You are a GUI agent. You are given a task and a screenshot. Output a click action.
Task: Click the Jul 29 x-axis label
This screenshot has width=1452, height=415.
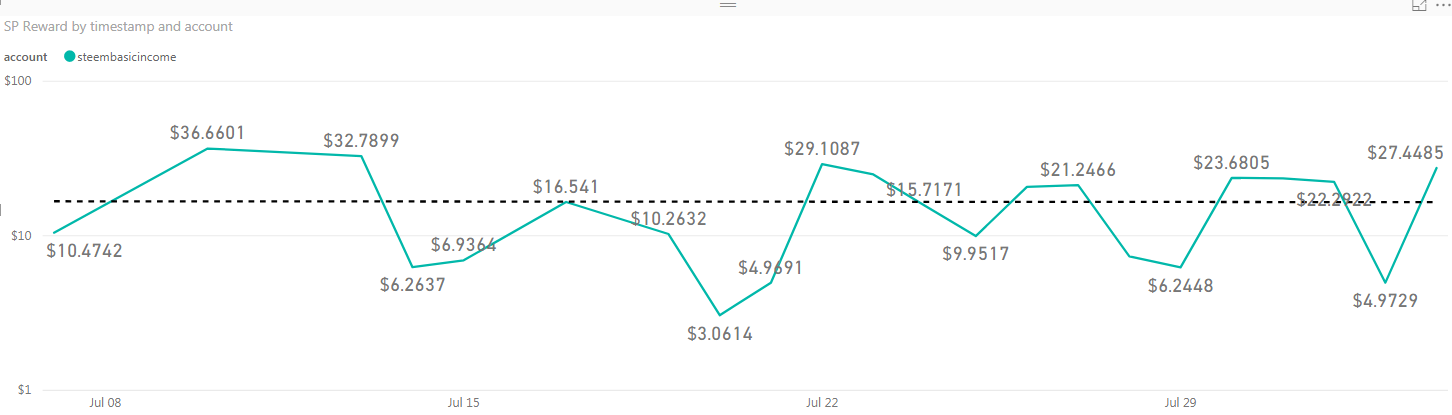tap(1181, 402)
